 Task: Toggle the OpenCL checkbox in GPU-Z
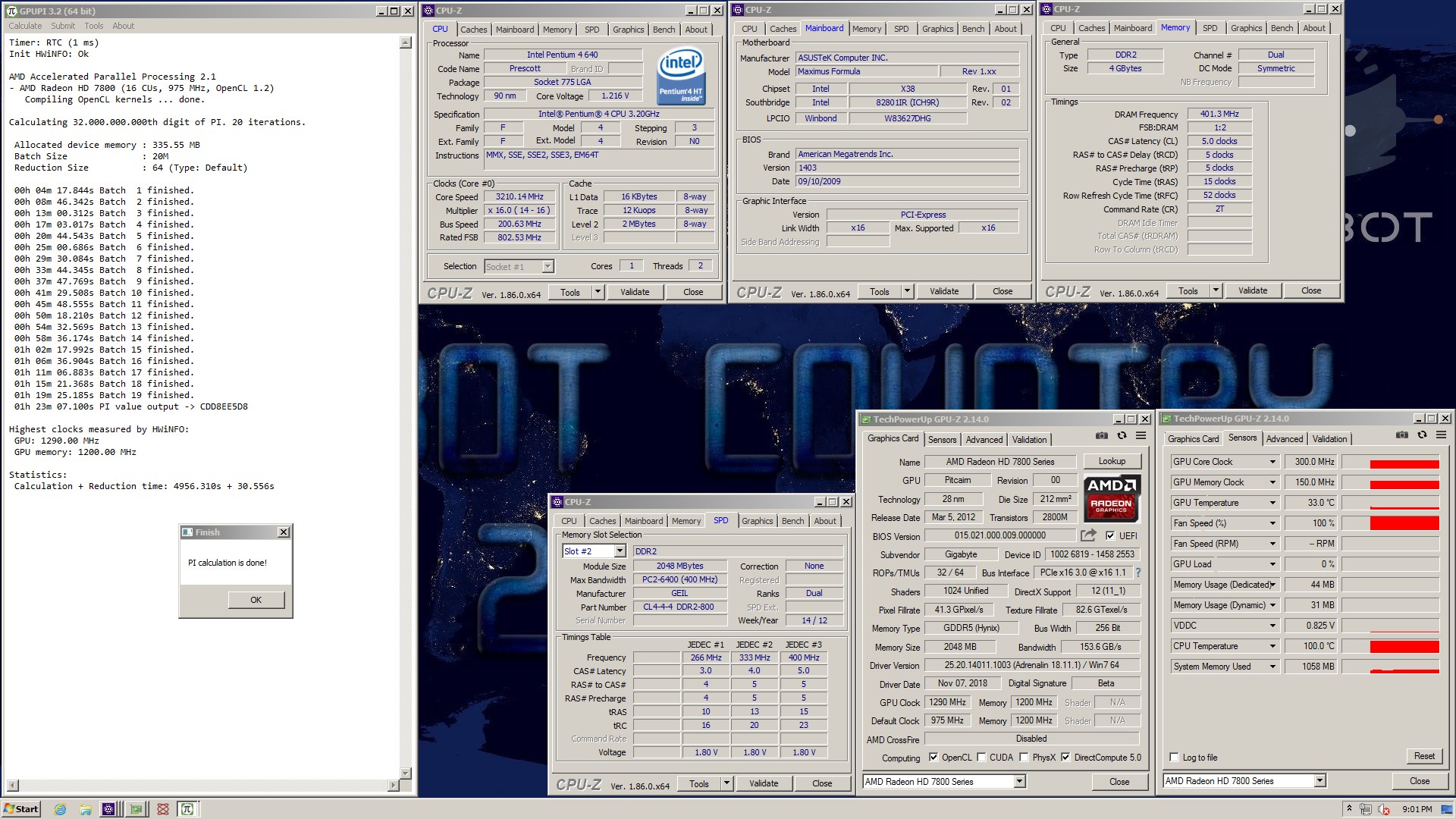[934, 758]
